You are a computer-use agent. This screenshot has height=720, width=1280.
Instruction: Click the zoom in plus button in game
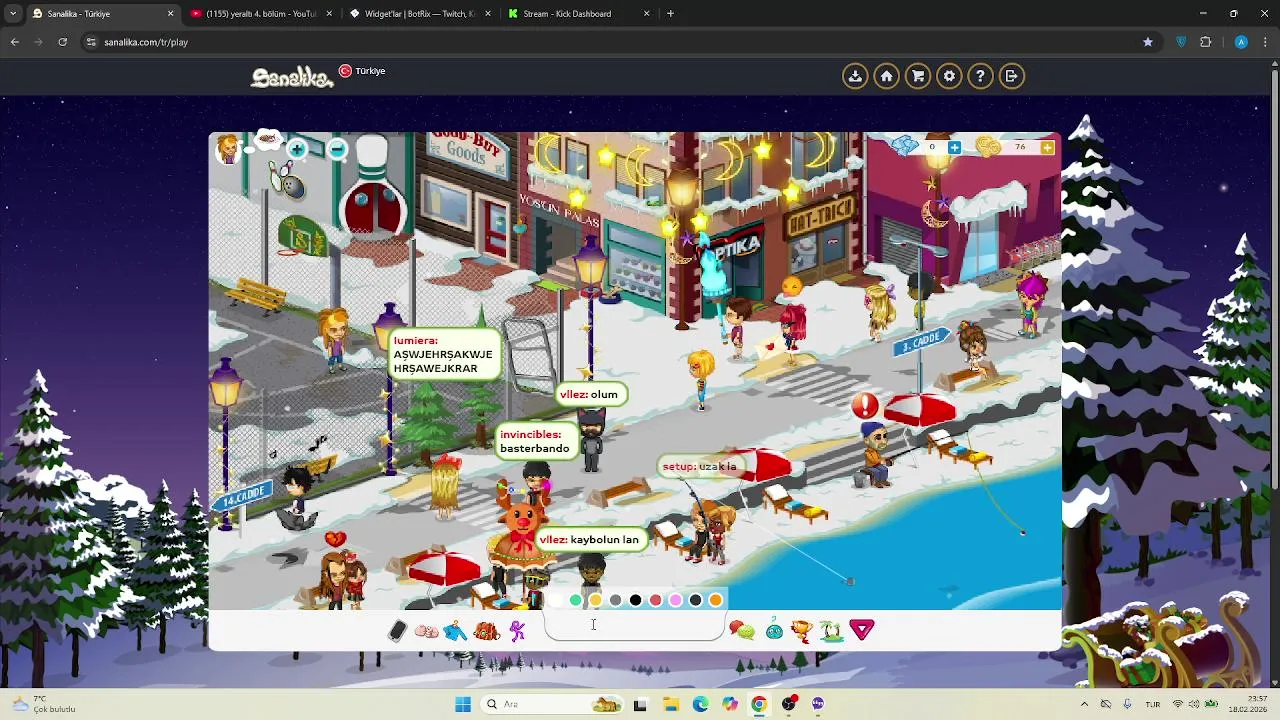(x=297, y=149)
